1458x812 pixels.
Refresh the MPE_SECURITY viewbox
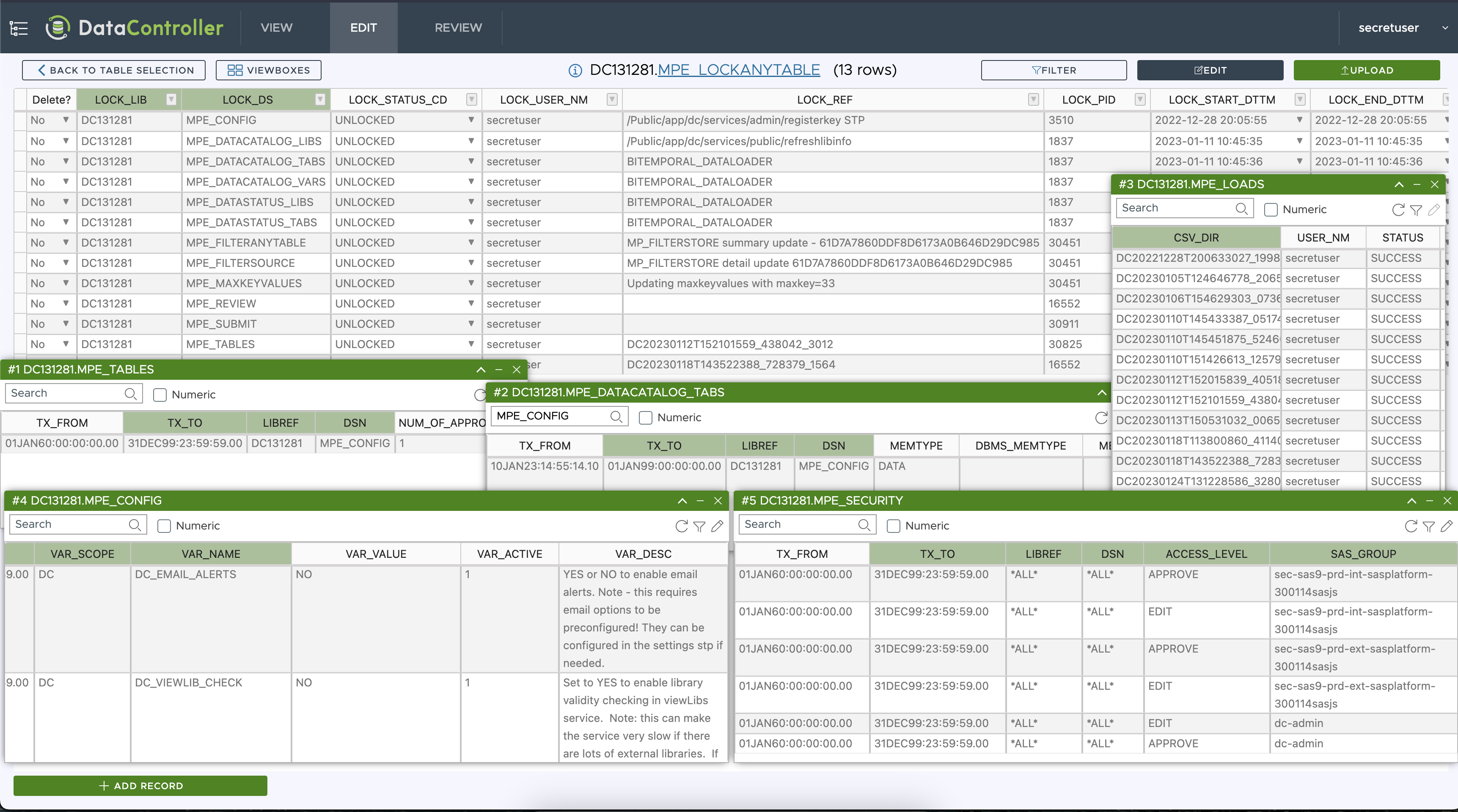1411,526
